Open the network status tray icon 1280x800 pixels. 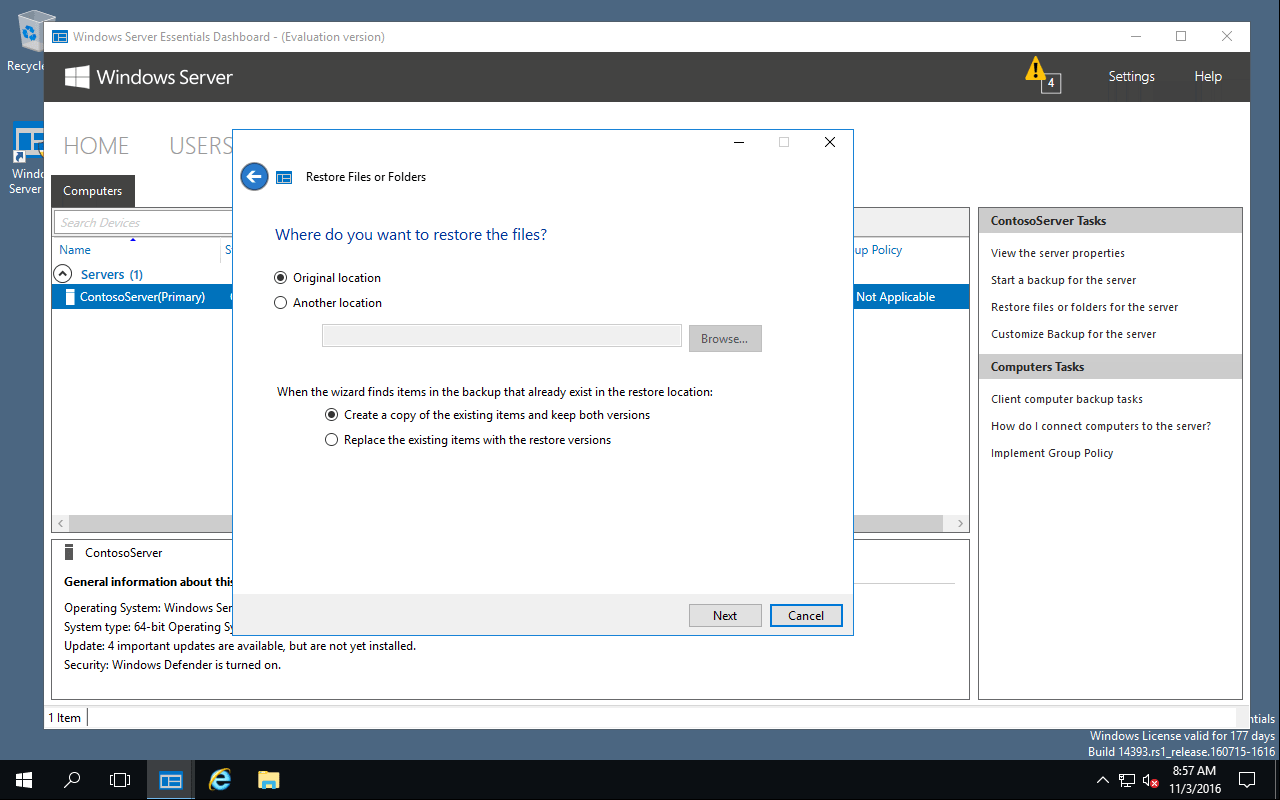[x=1127, y=780]
